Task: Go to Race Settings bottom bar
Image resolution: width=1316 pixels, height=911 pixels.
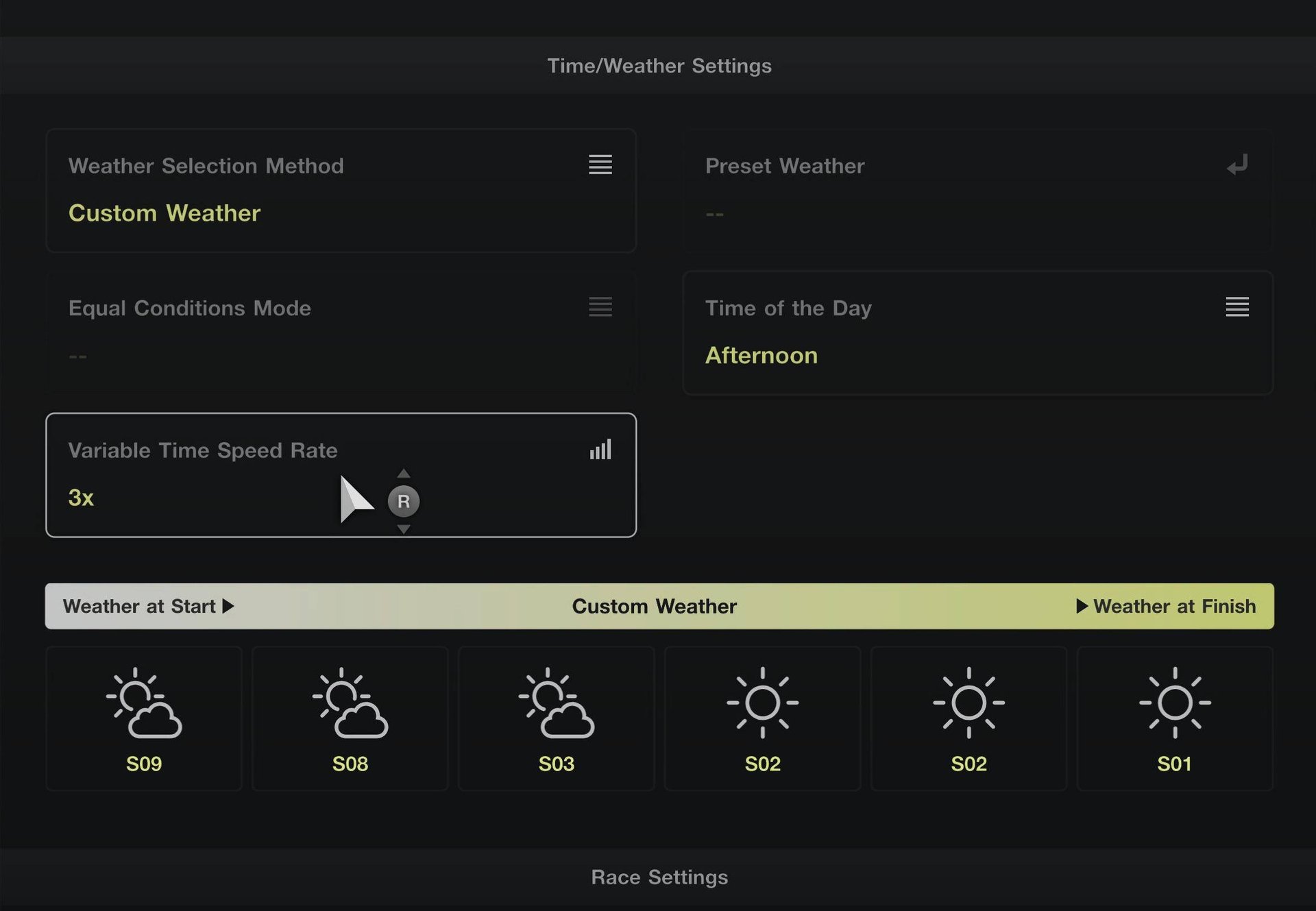Action: click(659, 877)
